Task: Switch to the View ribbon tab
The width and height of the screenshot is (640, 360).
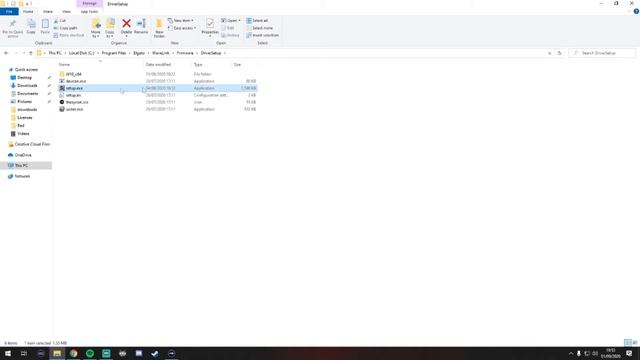Action: pyautogui.click(x=66, y=11)
